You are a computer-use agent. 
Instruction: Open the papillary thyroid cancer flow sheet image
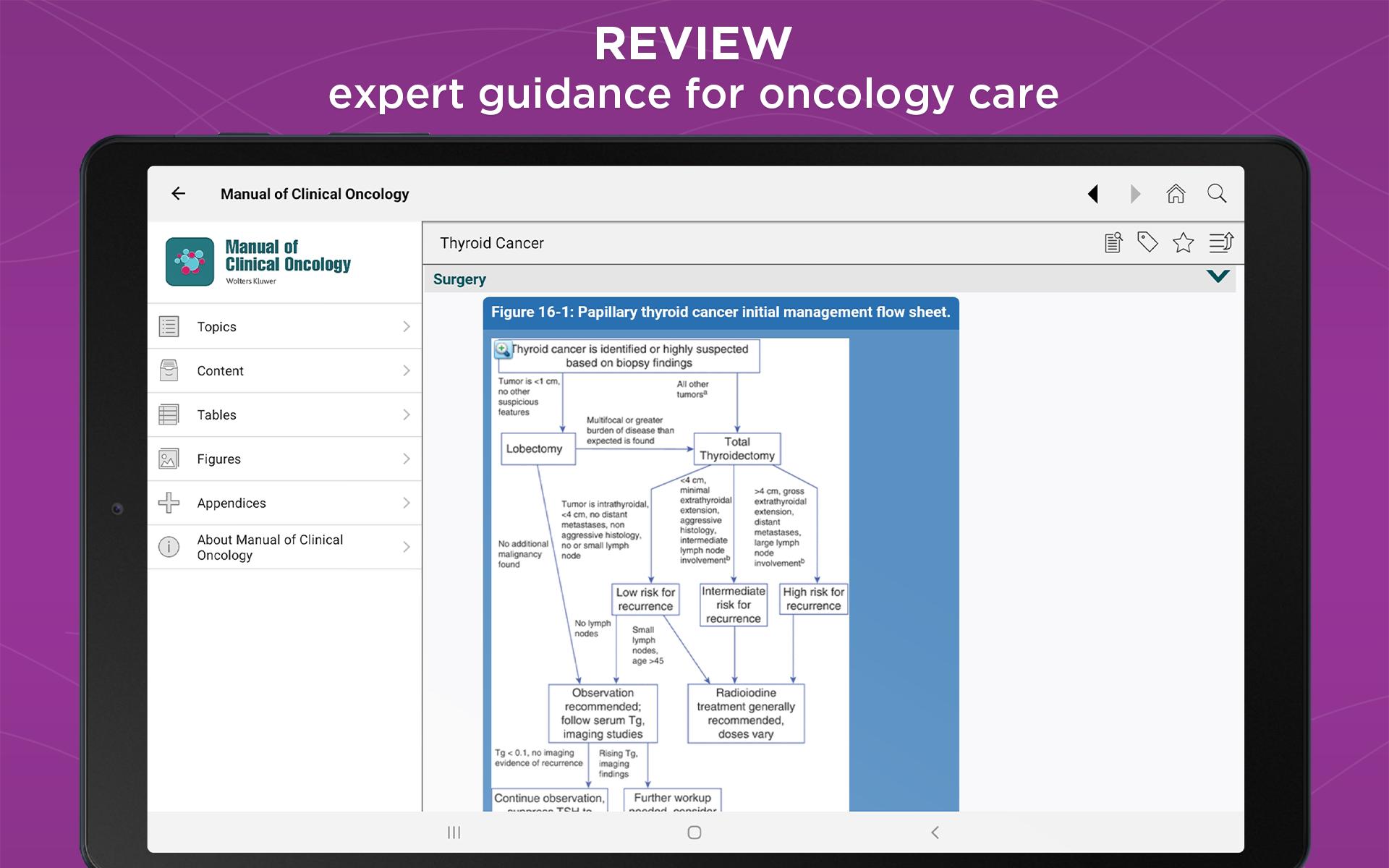pos(669,575)
